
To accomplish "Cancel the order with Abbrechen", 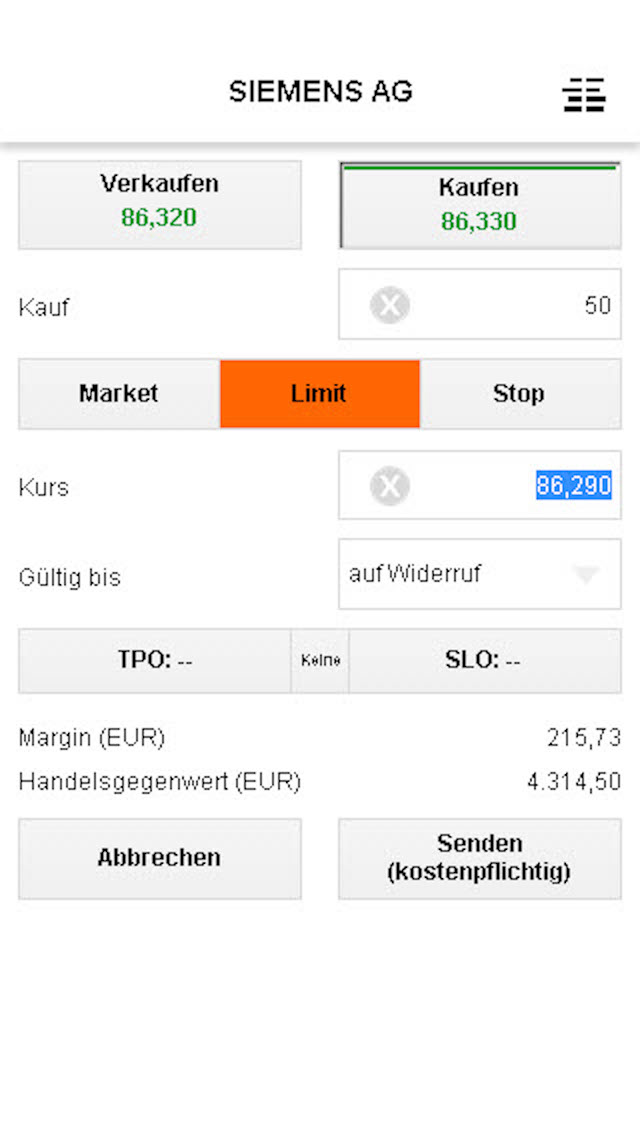I will tap(159, 858).
